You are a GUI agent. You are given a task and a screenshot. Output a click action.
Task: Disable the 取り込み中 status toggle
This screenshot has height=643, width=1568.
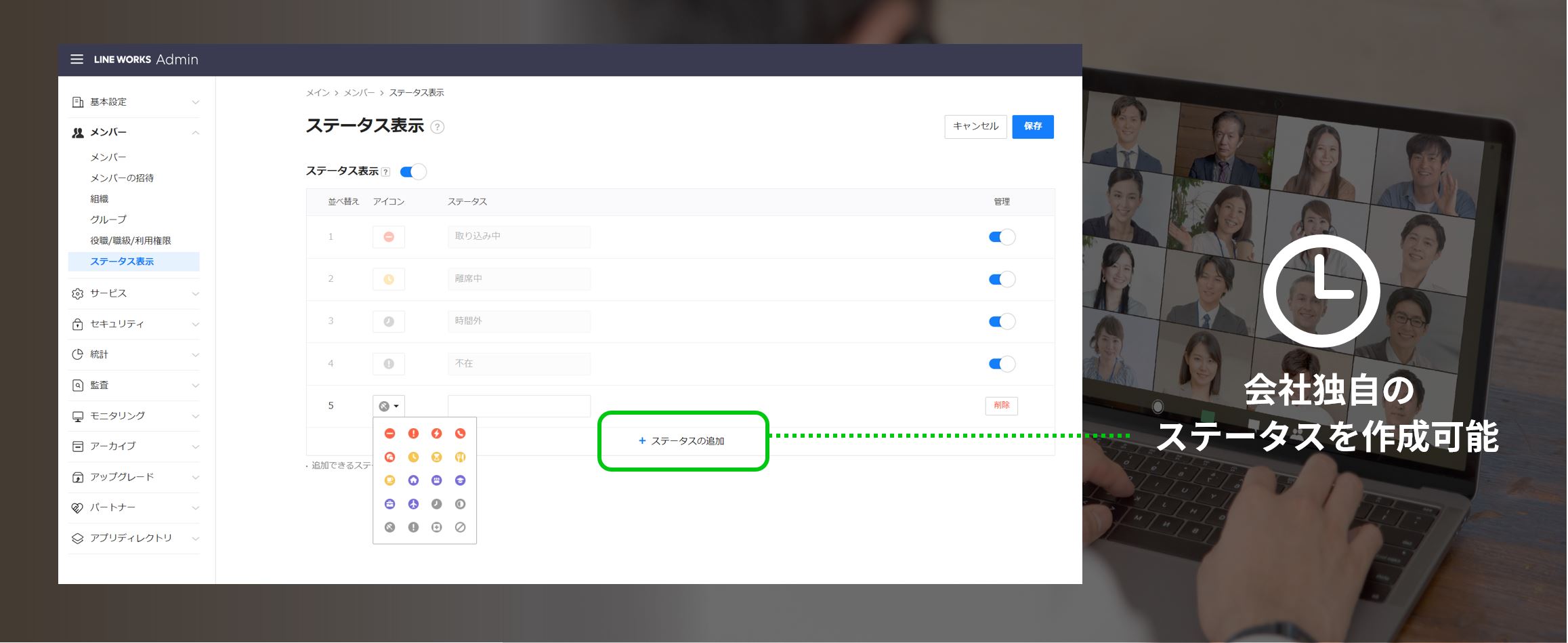(1001, 237)
